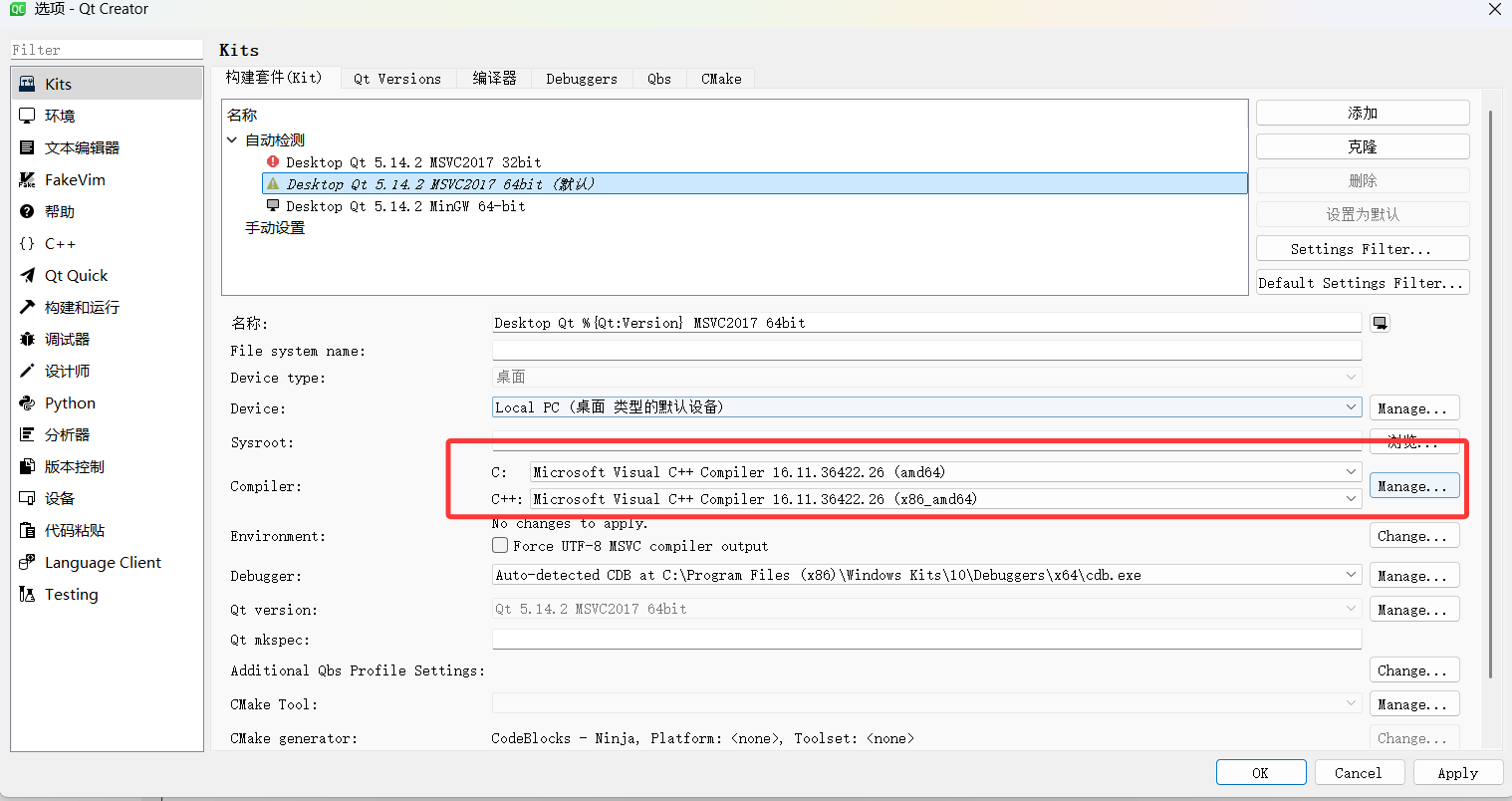Open Settings Filter... dialog

[x=1363, y=248]
